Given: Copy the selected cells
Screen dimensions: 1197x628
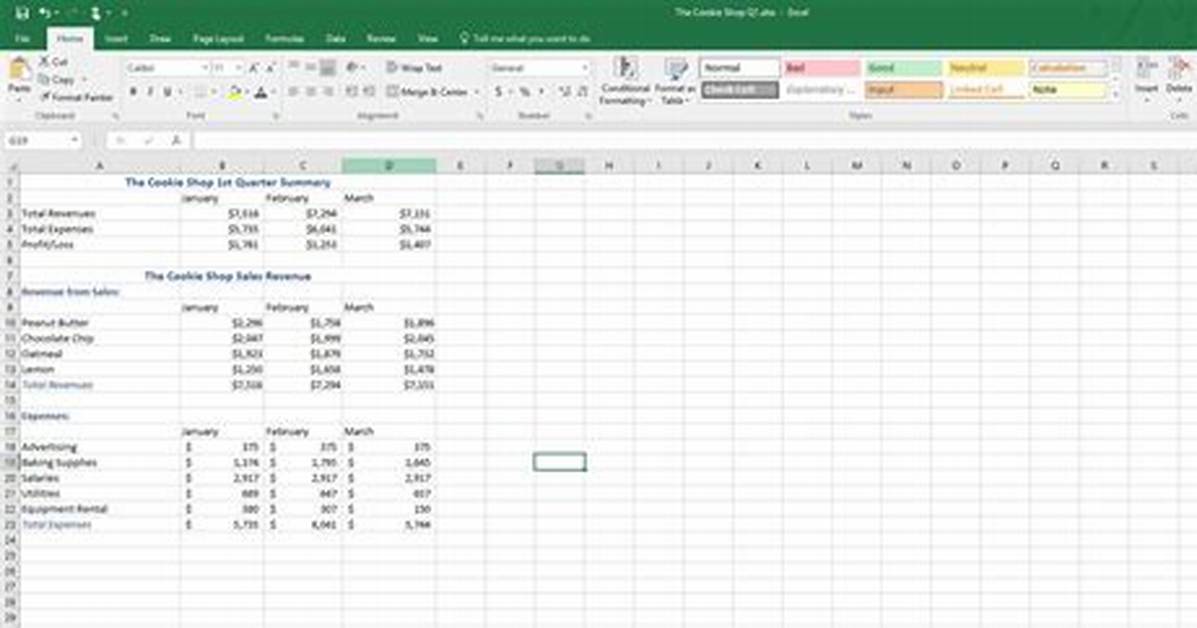Looking at the screenshot, I should [x=56, y=79].
